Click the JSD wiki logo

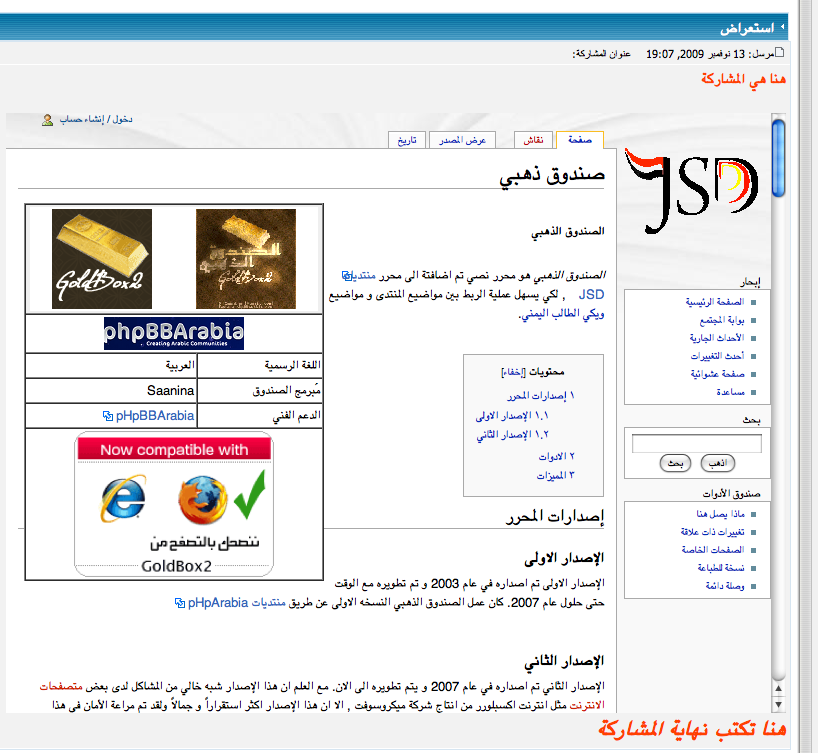(x=691, y=191)
